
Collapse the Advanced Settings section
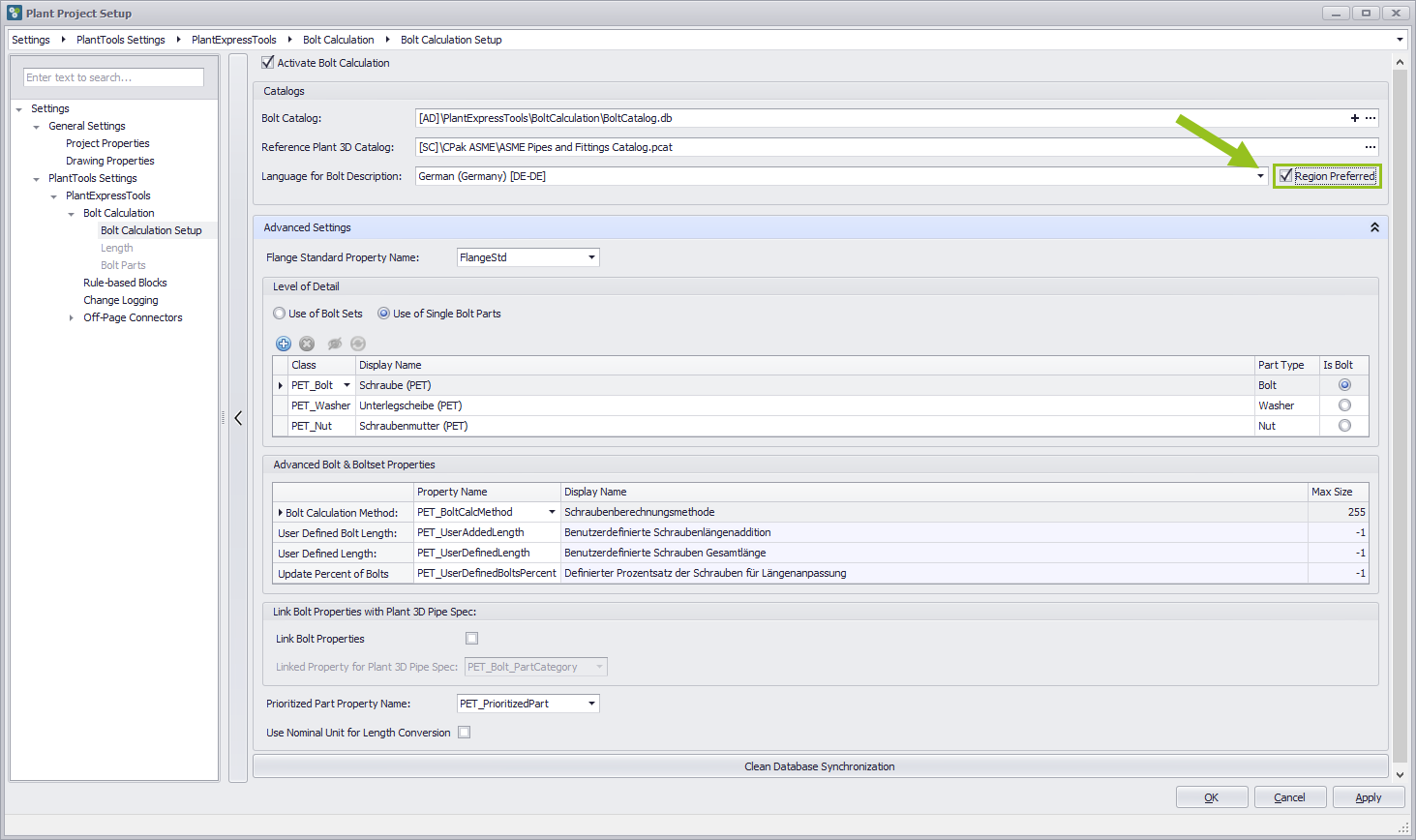1374,227
